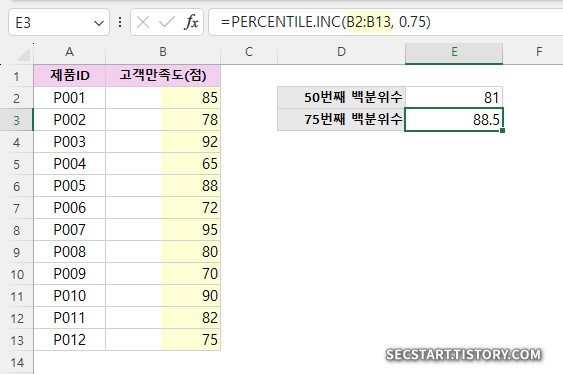Select cell containing P002
The image size is (563, 374).
coord(70,120)
